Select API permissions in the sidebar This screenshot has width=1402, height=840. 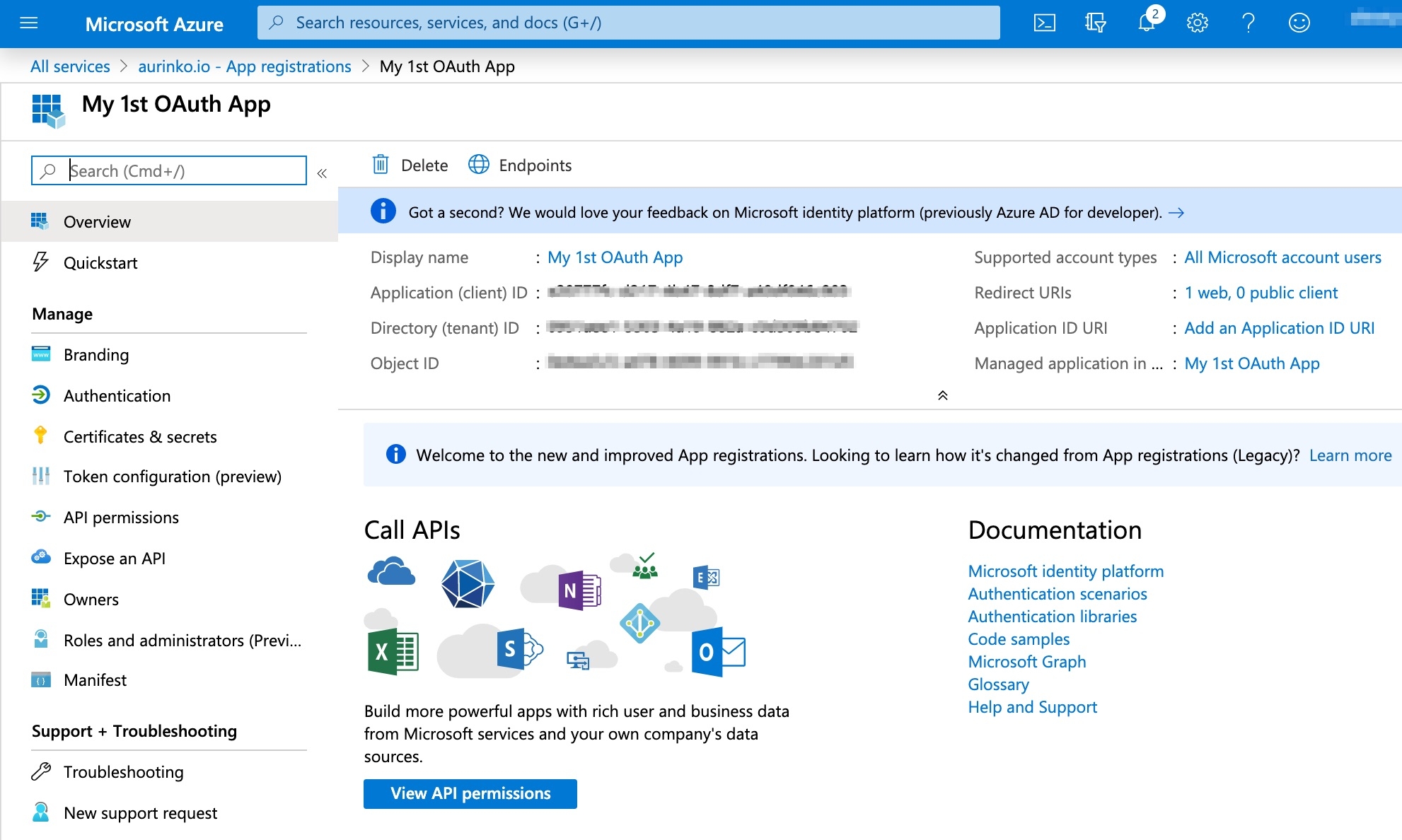coord(121,517)
